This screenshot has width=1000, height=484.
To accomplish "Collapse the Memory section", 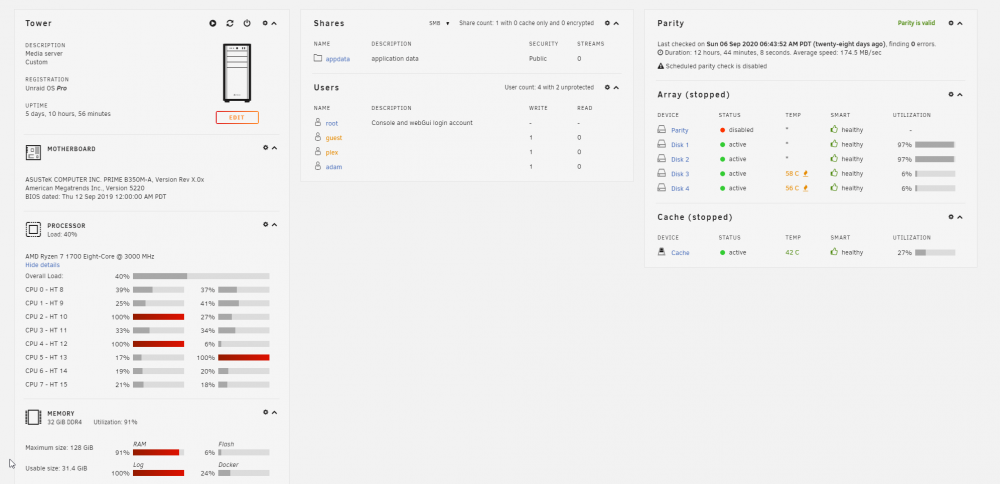I will click(x=274, y=412).
